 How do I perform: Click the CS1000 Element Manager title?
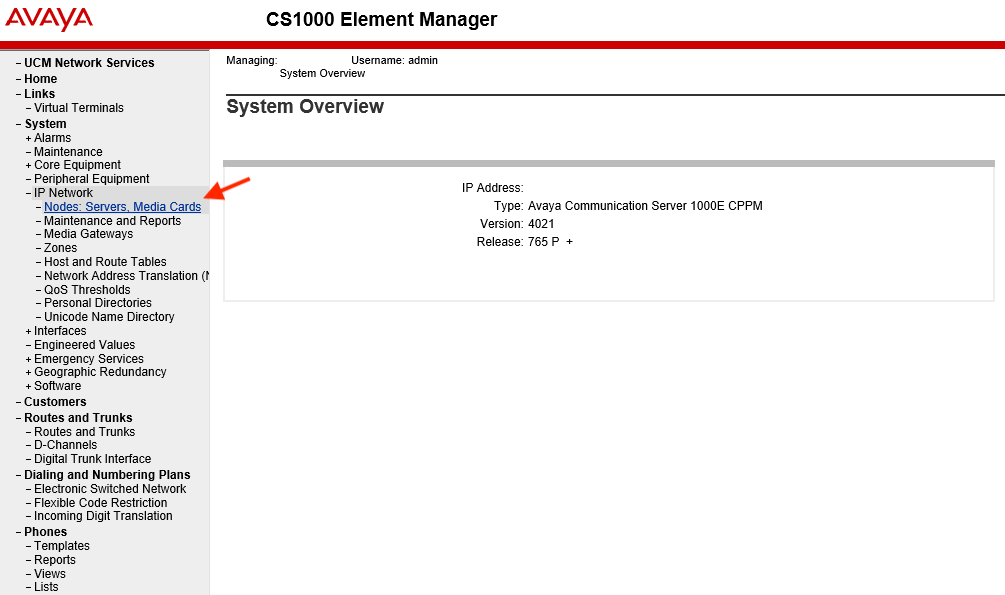381,19
